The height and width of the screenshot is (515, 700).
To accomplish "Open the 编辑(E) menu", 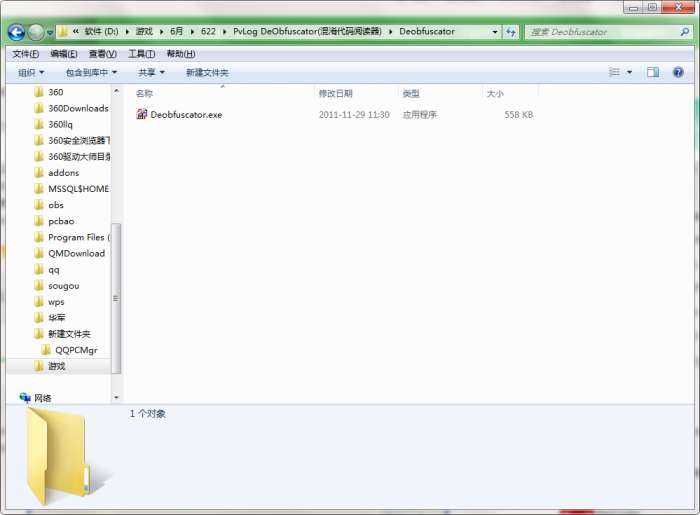I will coord(64,54).
